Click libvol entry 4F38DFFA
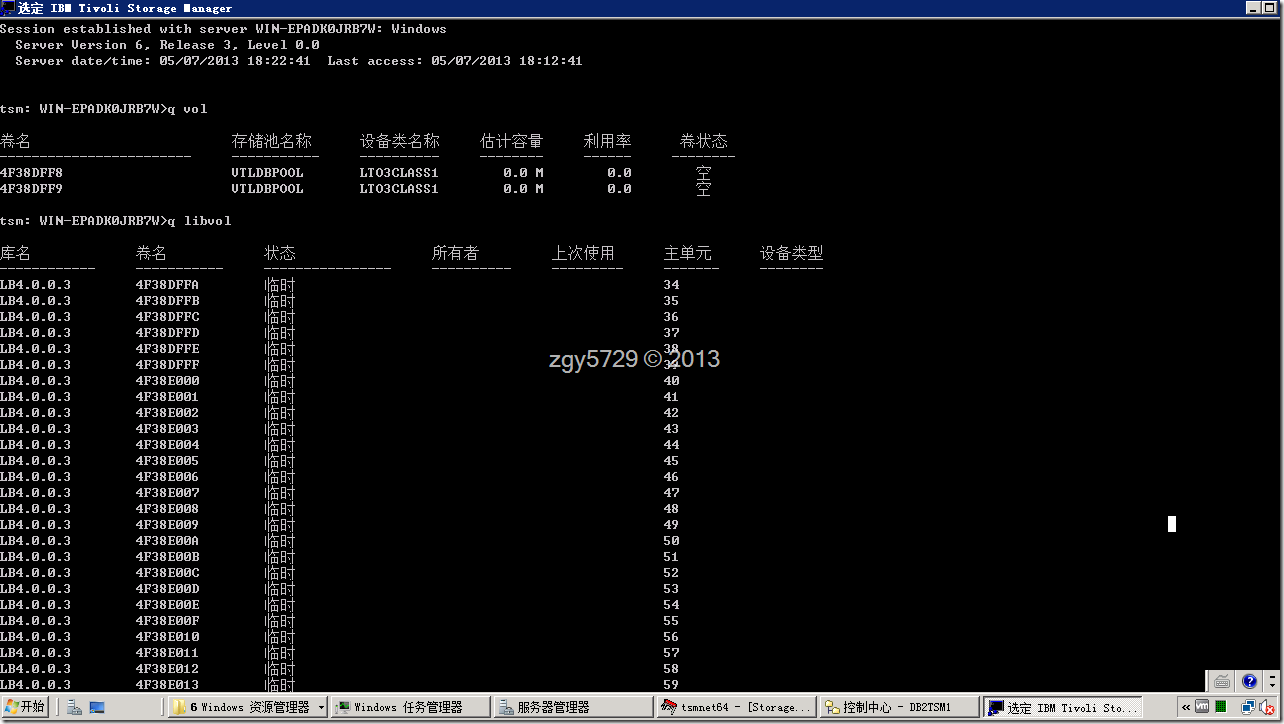 [x=167, y=284]
